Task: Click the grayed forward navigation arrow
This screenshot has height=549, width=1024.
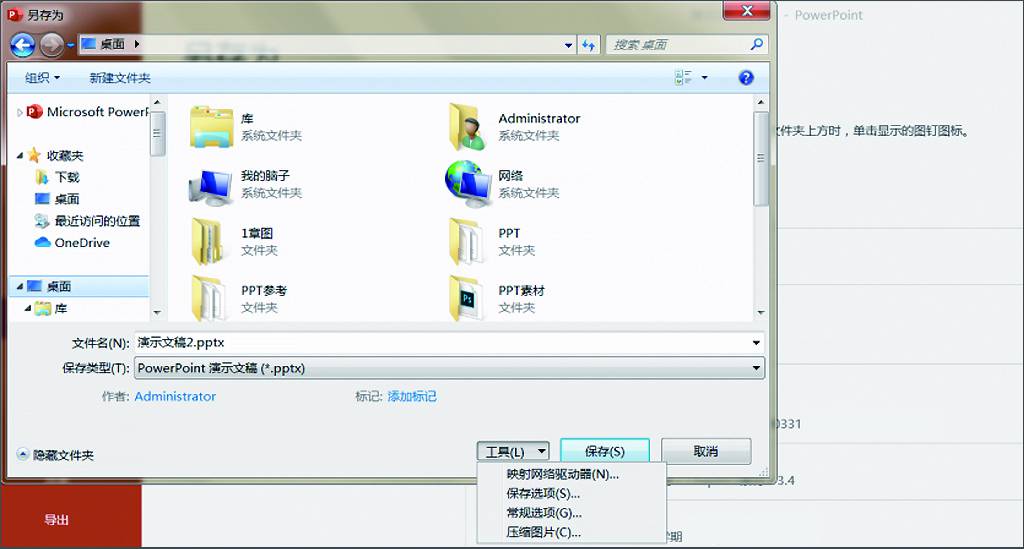Action: click(52, 45)
